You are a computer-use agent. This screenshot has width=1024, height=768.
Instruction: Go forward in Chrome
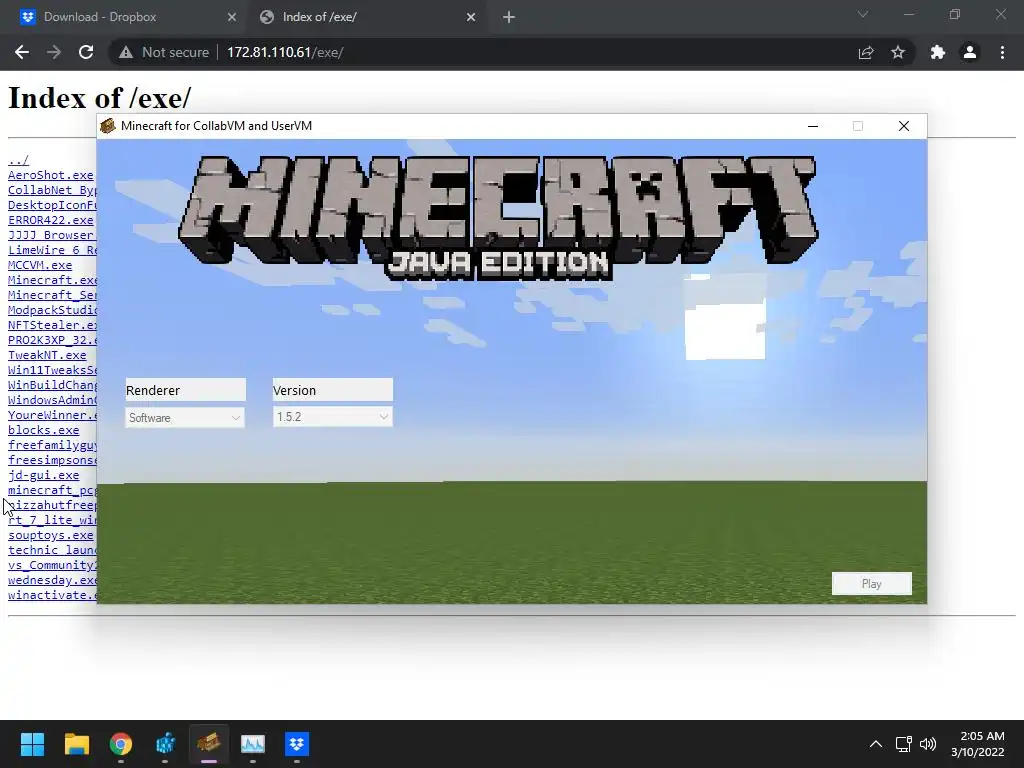[54, 52]
